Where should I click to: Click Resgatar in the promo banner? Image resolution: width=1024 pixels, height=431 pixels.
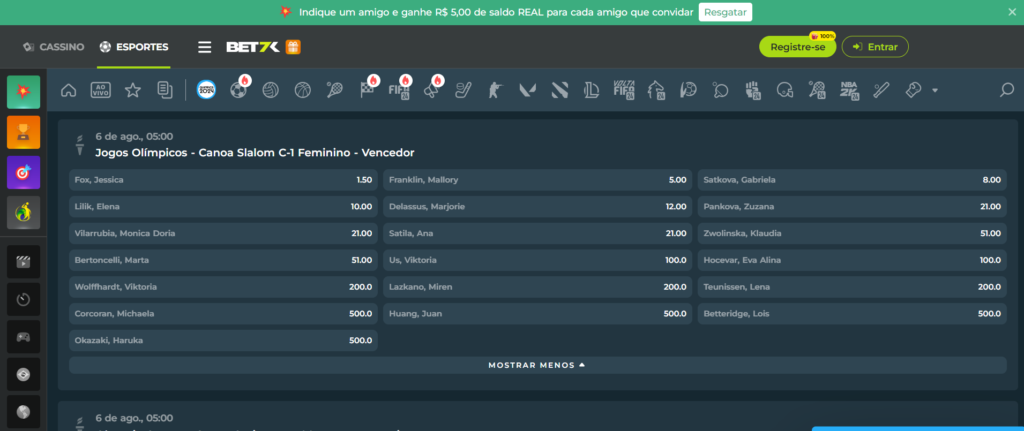coord(725,12)
